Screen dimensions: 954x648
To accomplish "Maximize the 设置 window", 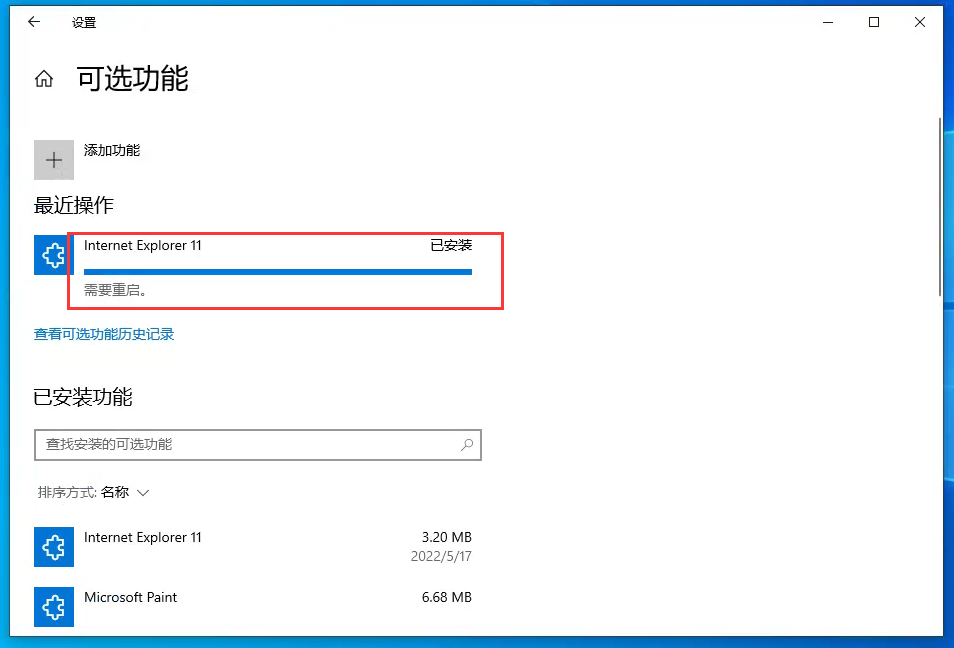I will pos(874,22).
